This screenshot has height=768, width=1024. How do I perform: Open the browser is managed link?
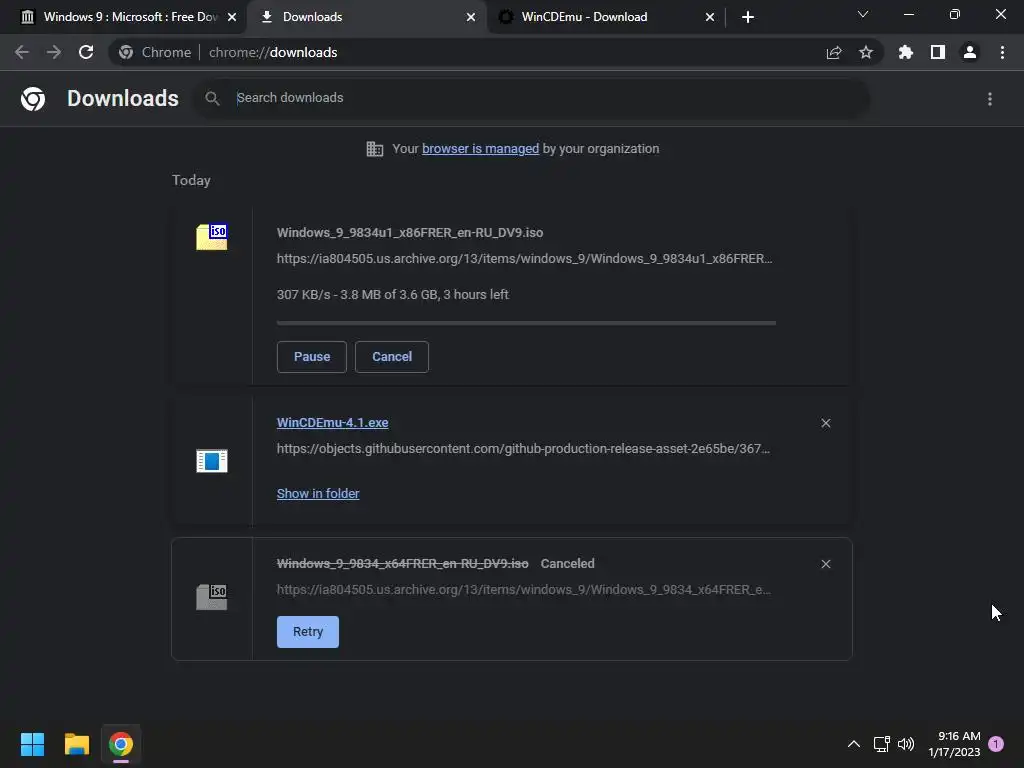coord(481,148)
